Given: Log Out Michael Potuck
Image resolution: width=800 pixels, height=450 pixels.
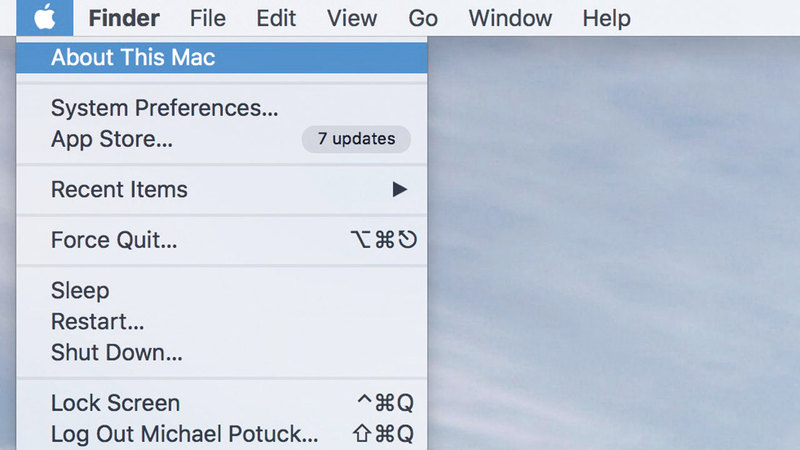Looking at the screenshot, I should (x=184, y=434).
